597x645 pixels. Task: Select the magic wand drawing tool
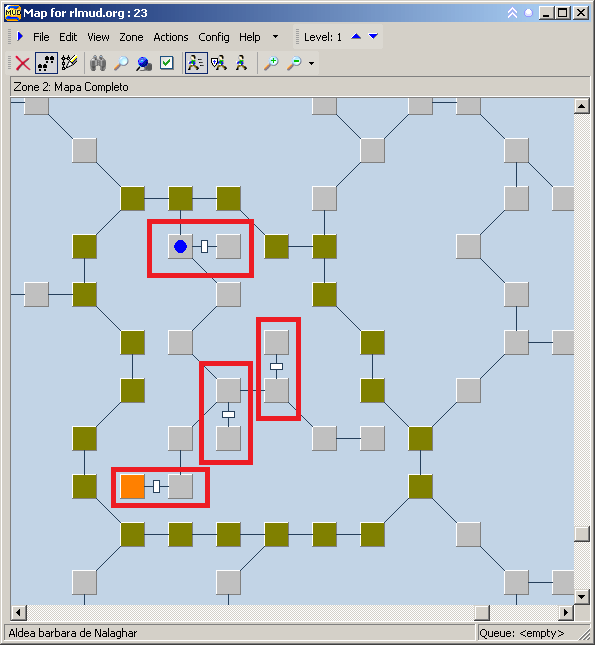69,63
